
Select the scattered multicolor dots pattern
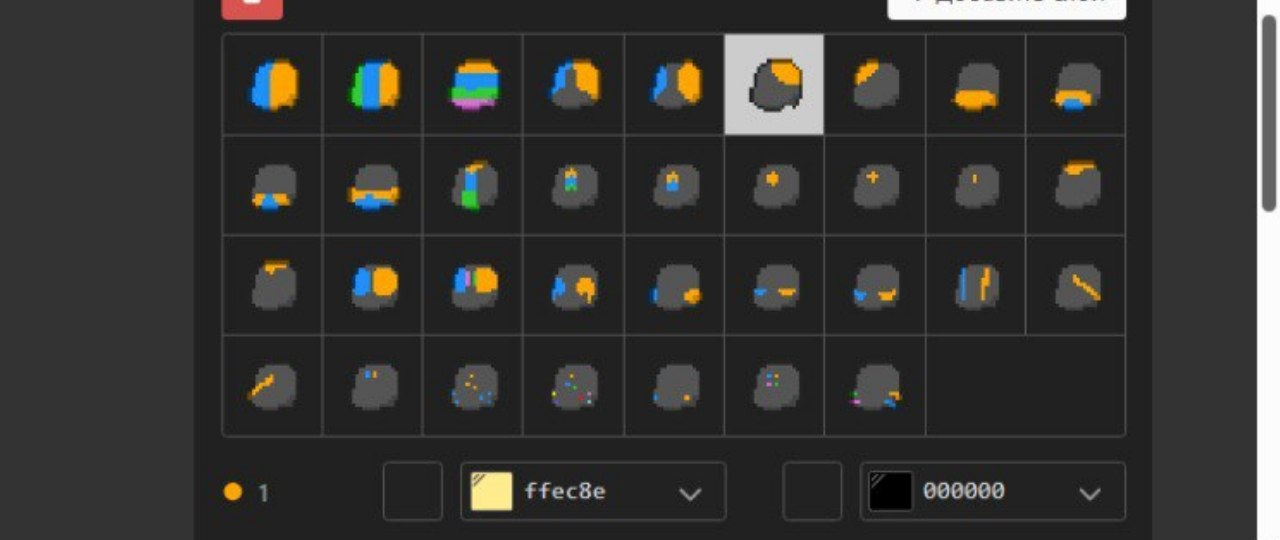(574, 386)
